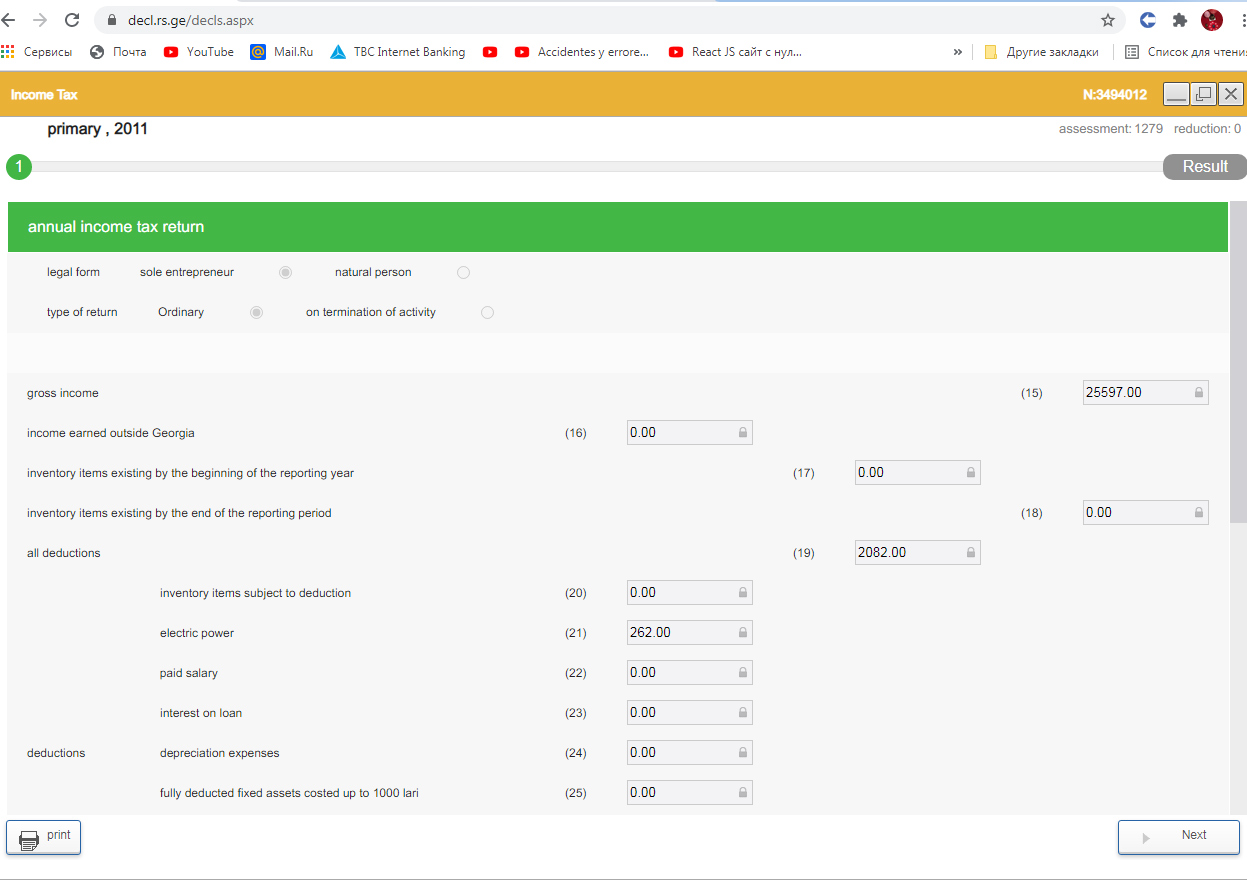Go to the Result step tab
Viewport: 1247px width, 891px height.
point(1204,167)
